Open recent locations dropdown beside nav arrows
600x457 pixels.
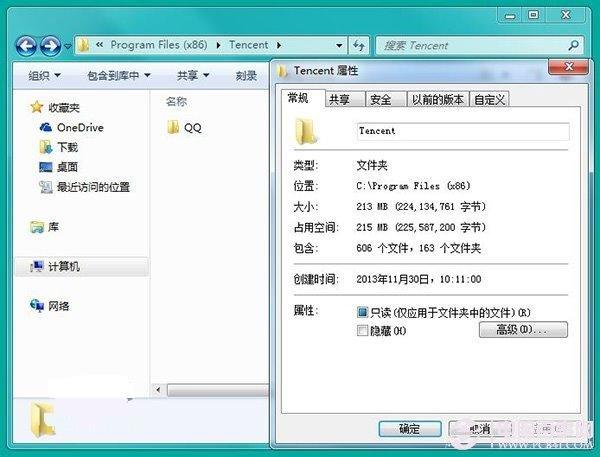pyautogui.click(x=67, y=46)
